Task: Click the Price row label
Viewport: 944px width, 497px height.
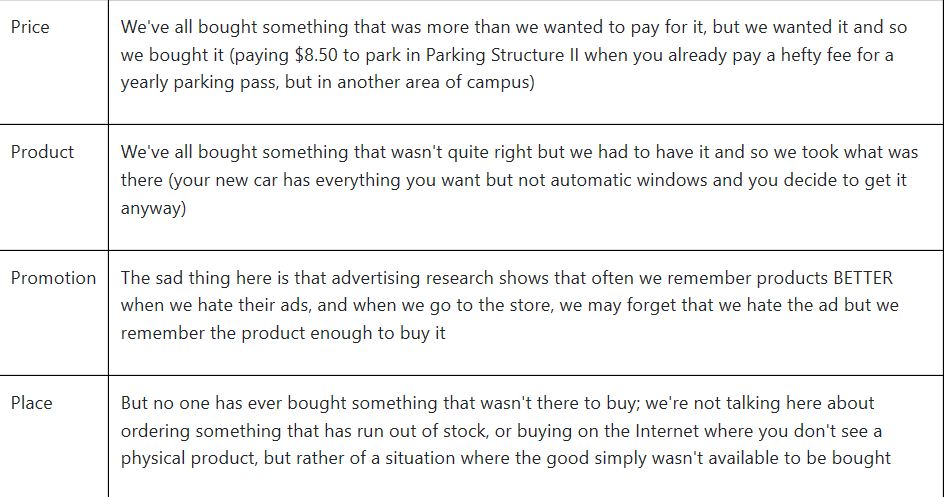Action: (30, 27)
